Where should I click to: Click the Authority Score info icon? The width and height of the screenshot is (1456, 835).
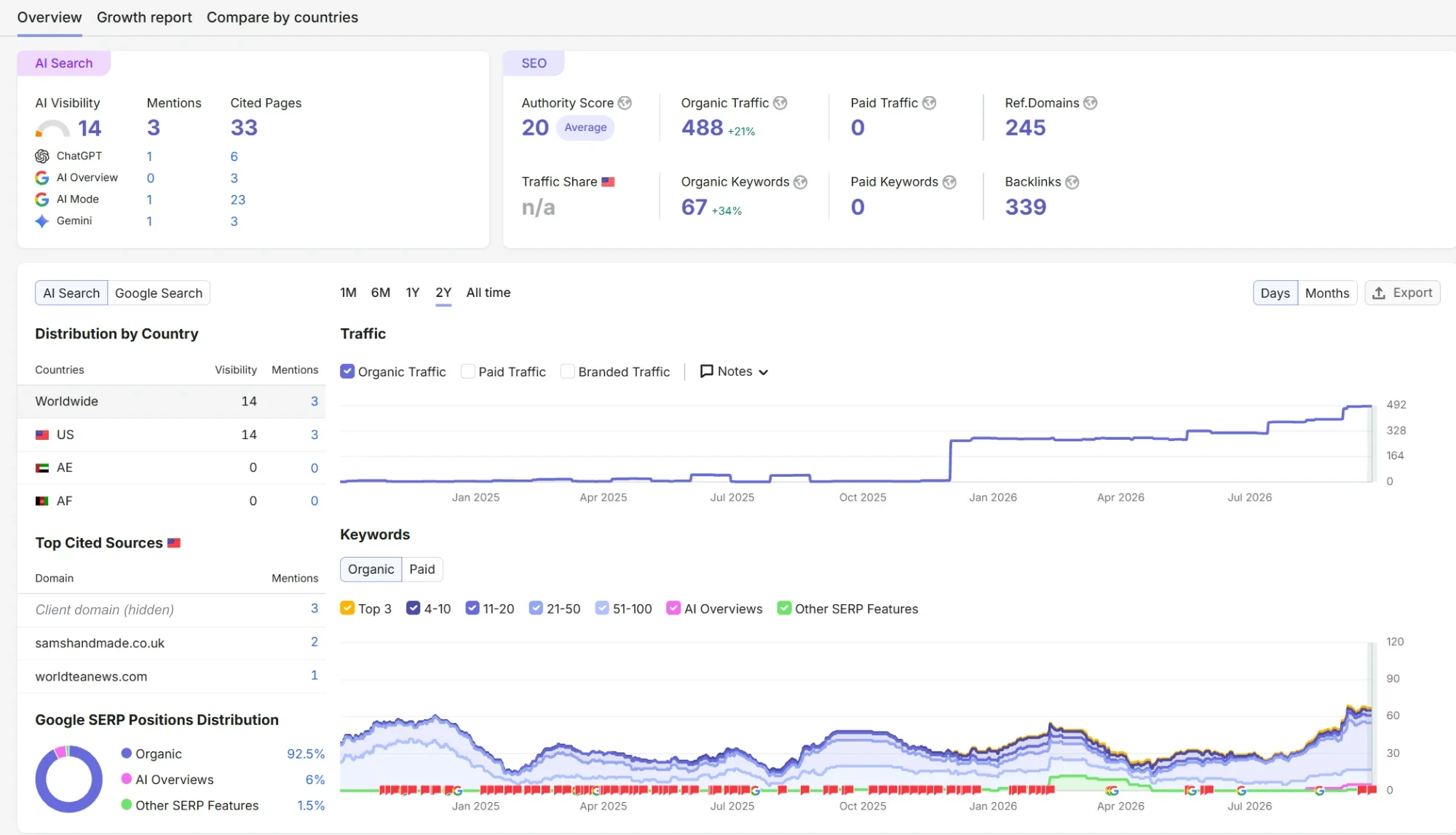(625, 103)
